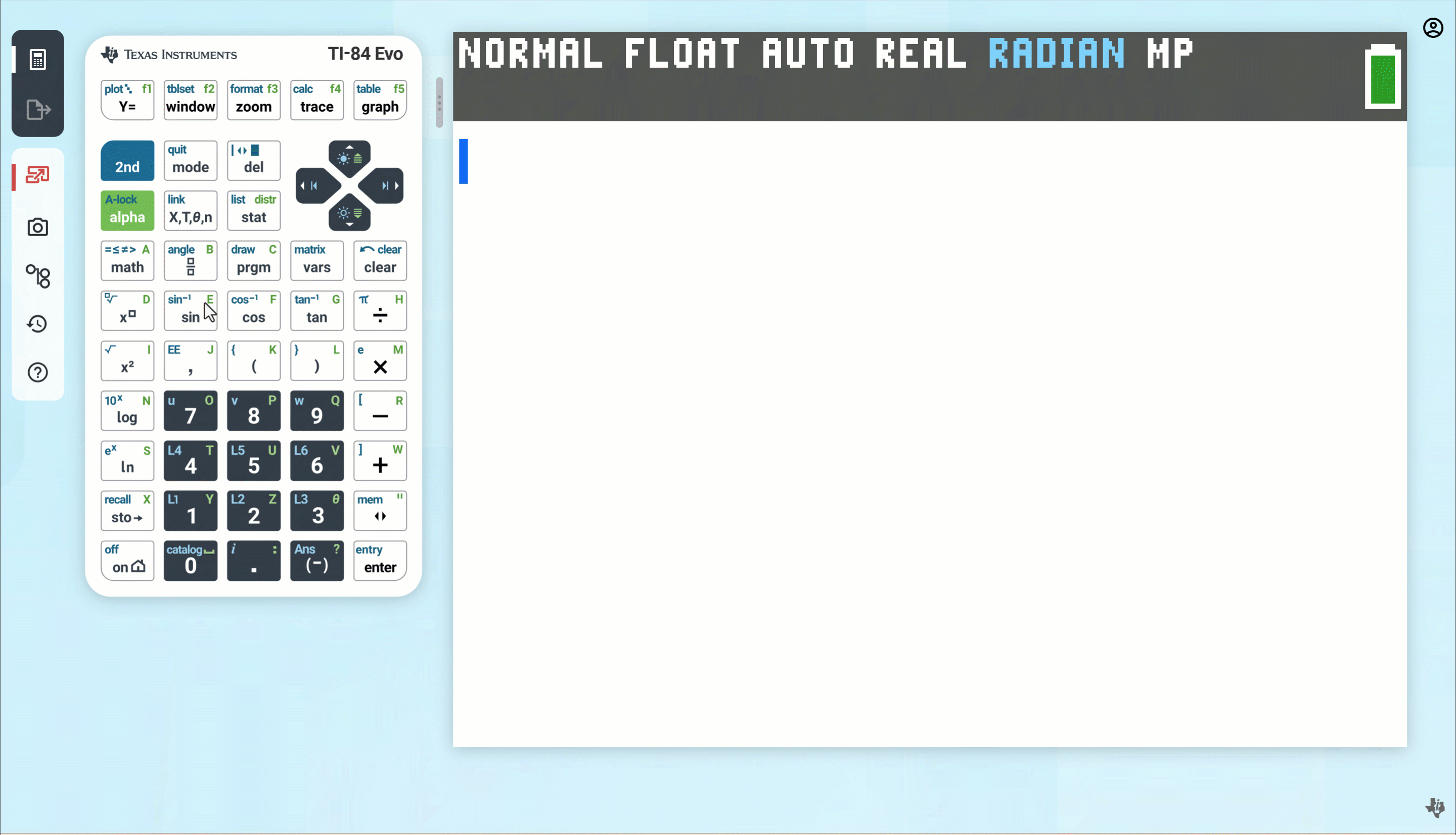
Task: Click the number 0 key
Action: coord(191,561)
